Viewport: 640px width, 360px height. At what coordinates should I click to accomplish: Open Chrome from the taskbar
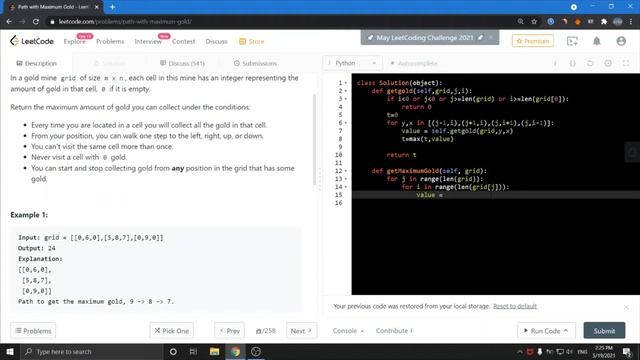click(x=235, y=351)
